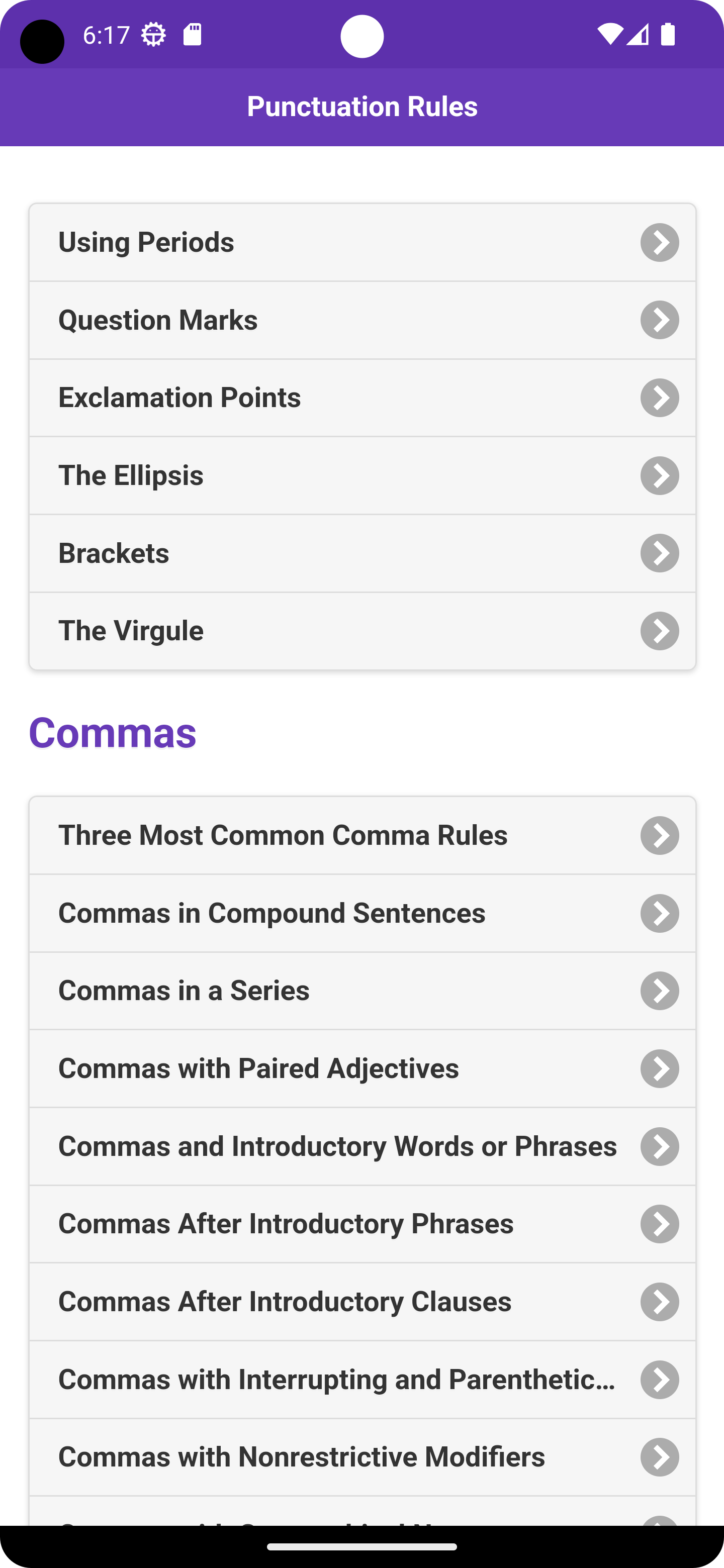The image size is (724, 1568).
Task: Tap chevron beside Commas with Paired Adjectives
Action: [660, 1068]
